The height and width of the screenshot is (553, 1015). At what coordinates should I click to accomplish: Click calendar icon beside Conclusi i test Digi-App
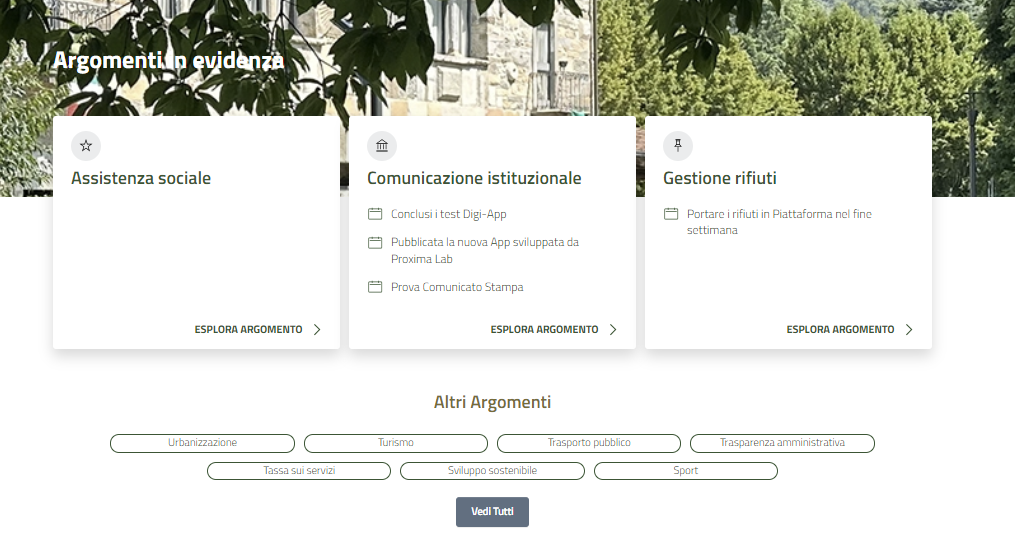375,214
